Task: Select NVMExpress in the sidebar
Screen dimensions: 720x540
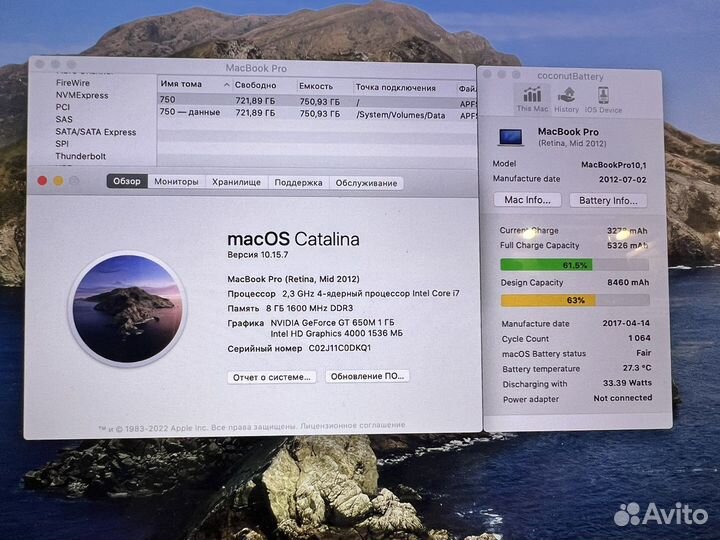Action: 82,96
